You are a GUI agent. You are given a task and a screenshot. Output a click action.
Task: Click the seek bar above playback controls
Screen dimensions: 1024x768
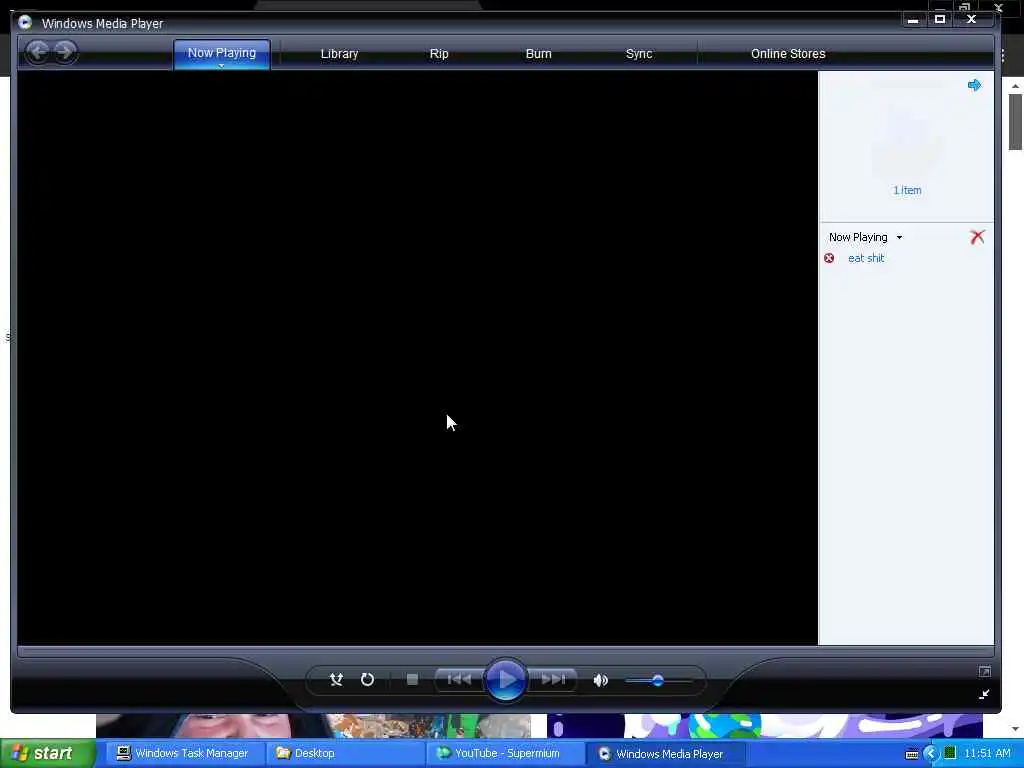click(505, 651)
